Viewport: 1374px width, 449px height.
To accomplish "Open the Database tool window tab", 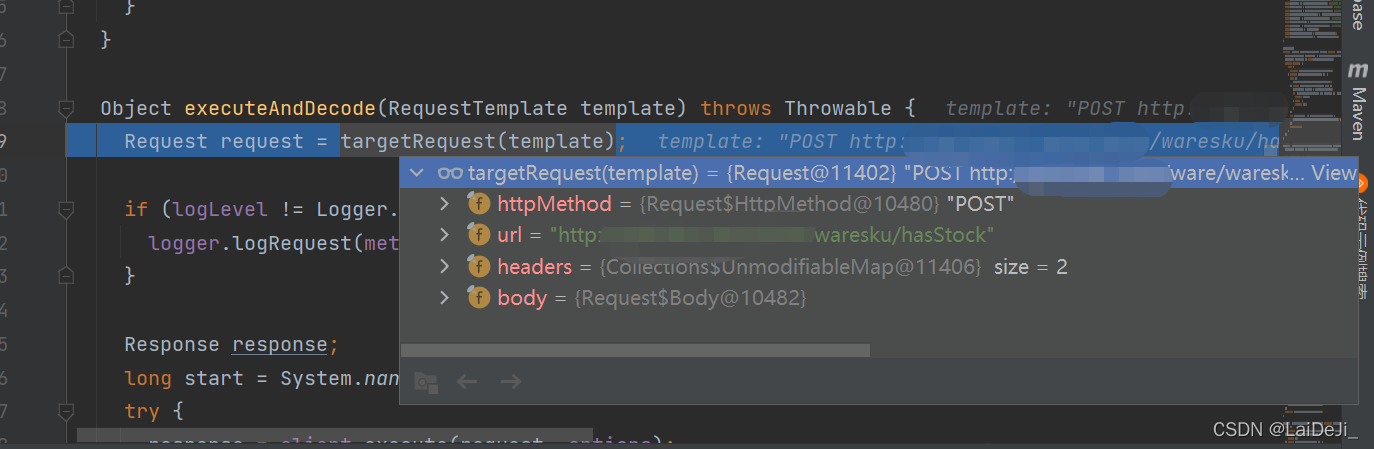I will (1357, 15).
